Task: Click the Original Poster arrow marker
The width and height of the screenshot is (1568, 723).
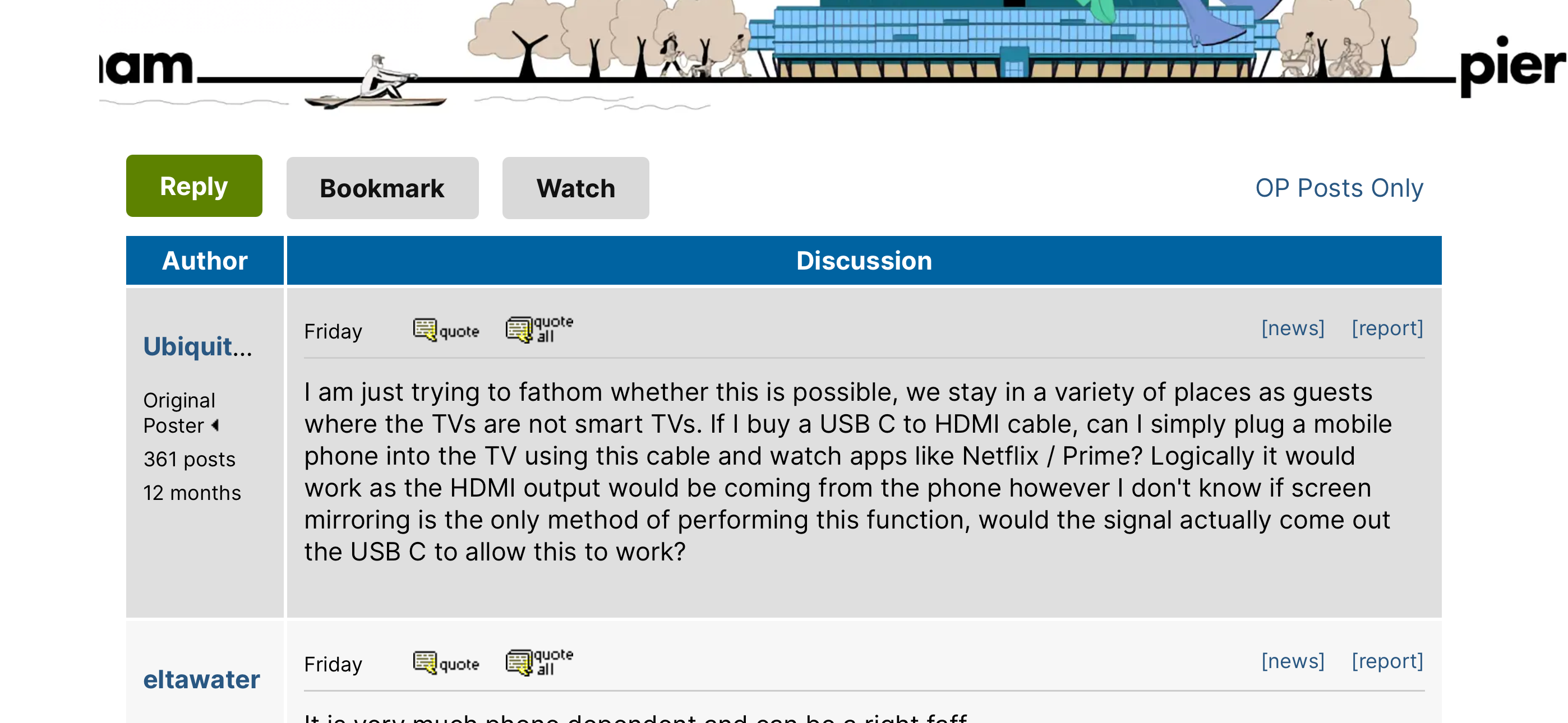Action: pos(215,425)
